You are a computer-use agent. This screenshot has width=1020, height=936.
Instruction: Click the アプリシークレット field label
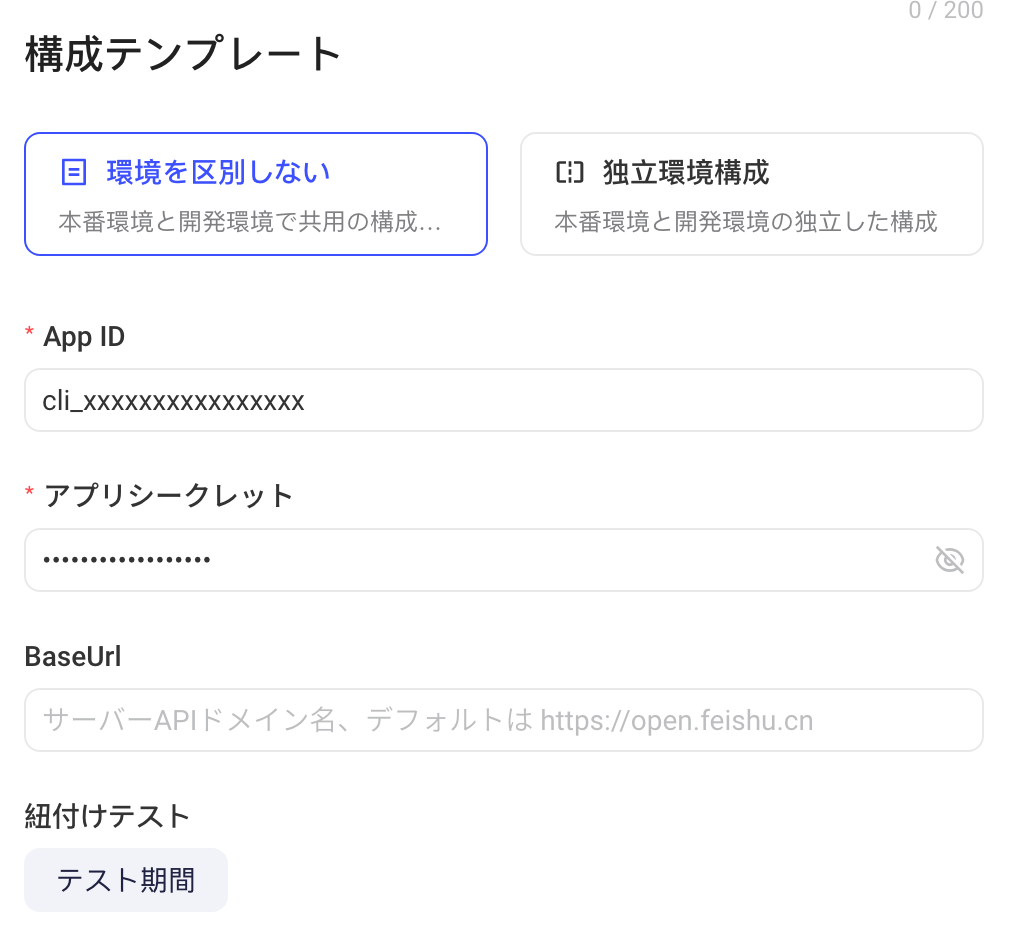(x=168, y=496)
